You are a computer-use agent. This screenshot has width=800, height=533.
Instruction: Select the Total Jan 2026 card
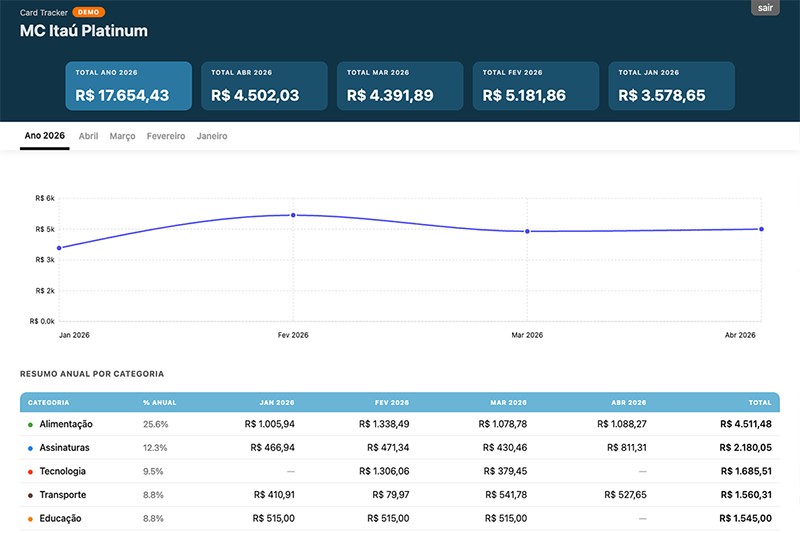click(x=671, y=86)
